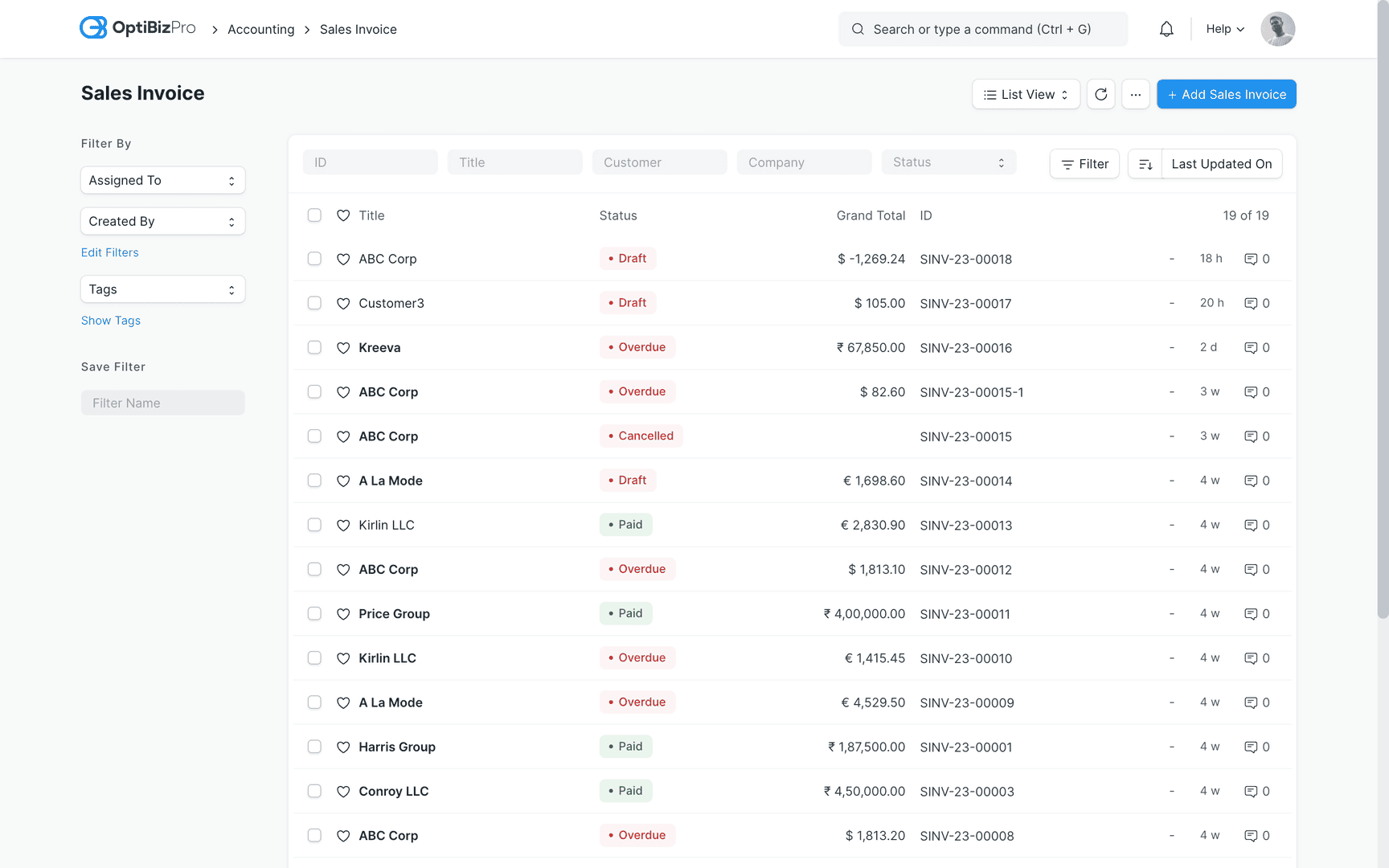This screenshot has height=868, width=1389.
Task: Open the user profile avatar
Action: [1277, 29]
